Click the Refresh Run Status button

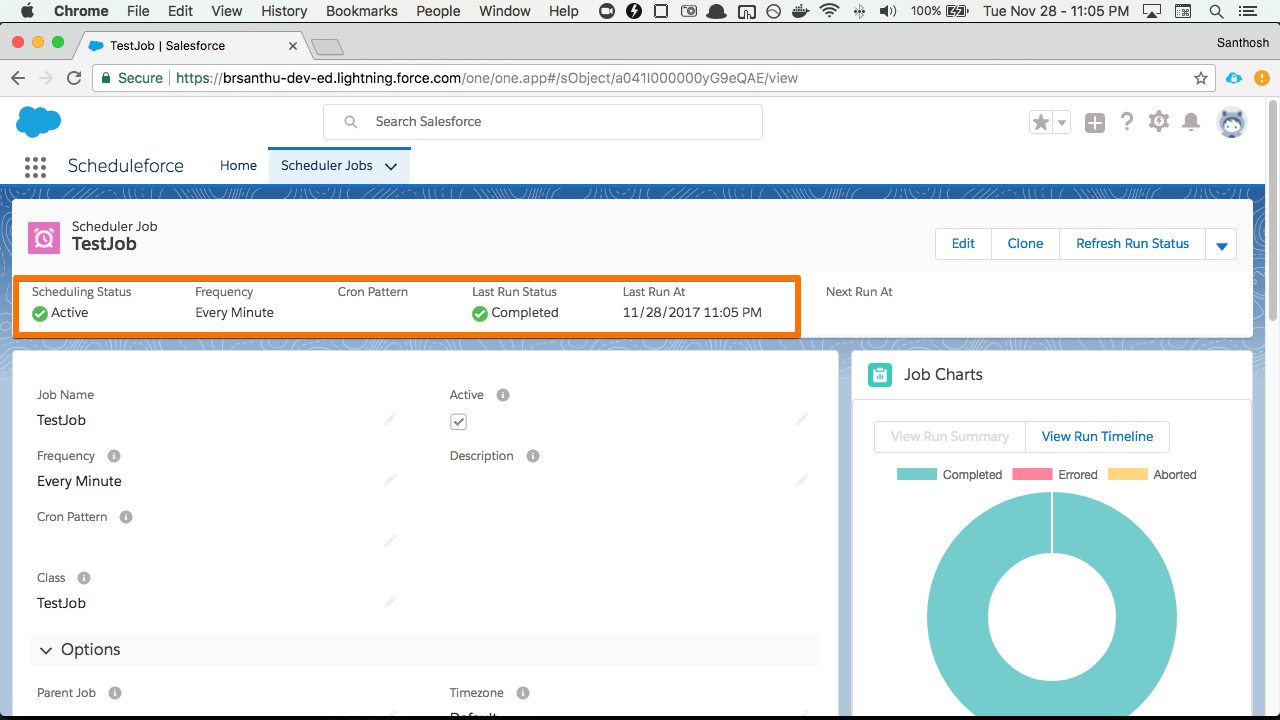point(1132,244)
